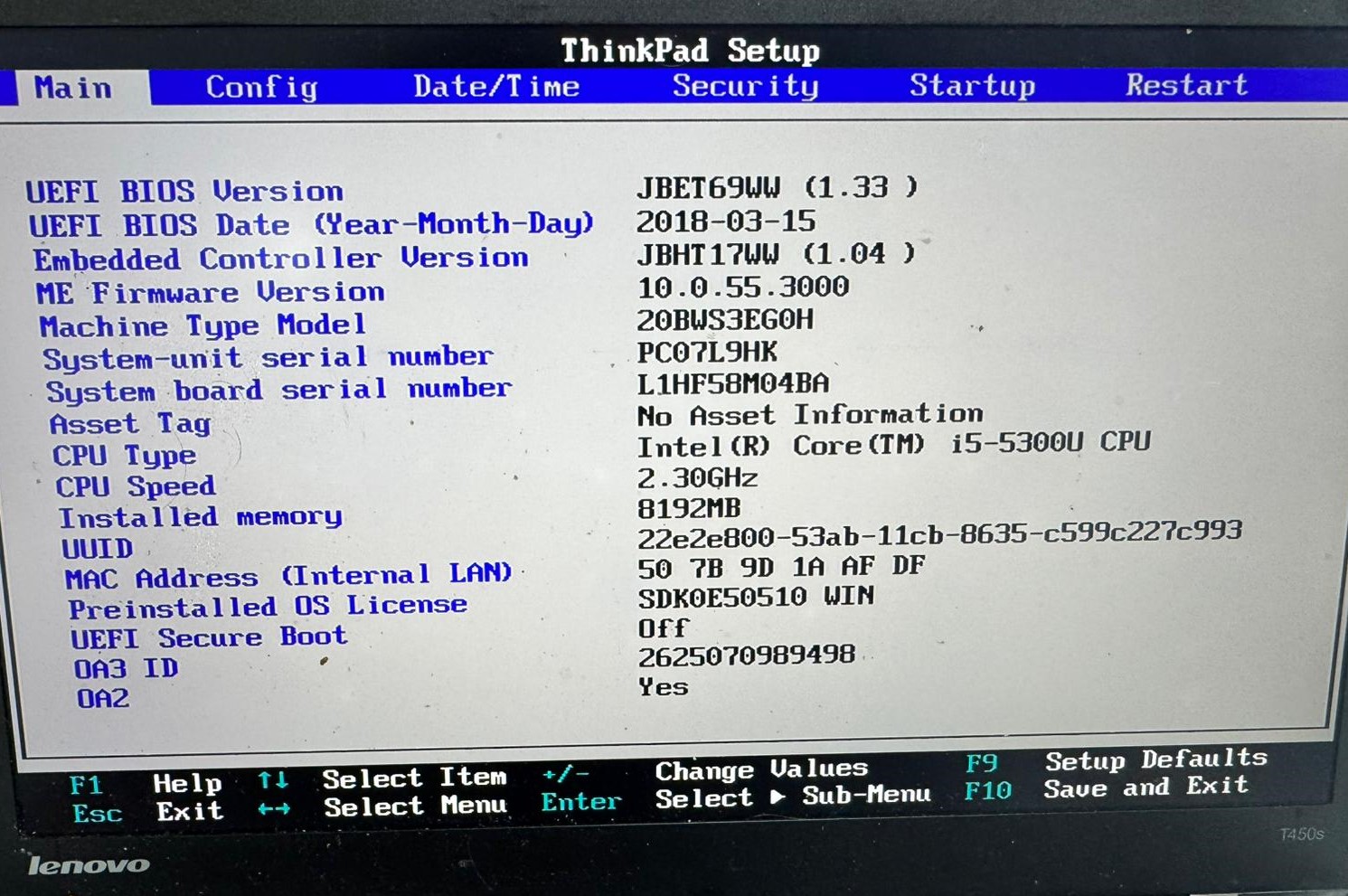The height and width of the screenshot is (896, 1348).
Task: Select the OA2 value Yes
Action: tap(664, 687)
